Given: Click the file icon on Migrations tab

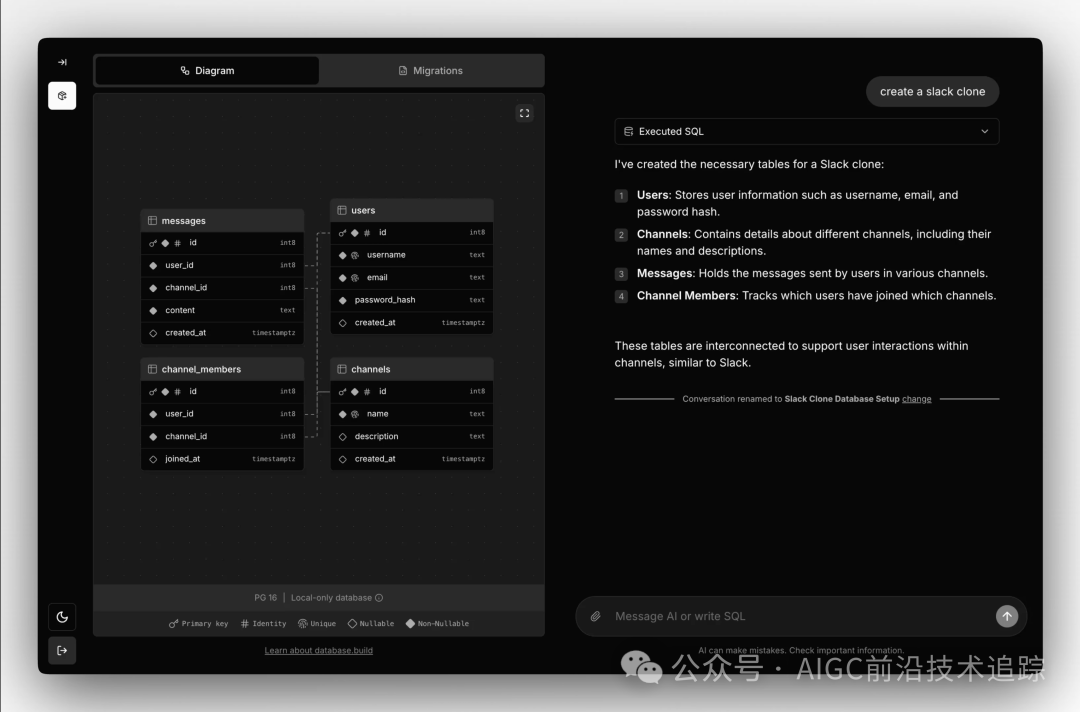Looking at the screenshot, I should (403, 70).
